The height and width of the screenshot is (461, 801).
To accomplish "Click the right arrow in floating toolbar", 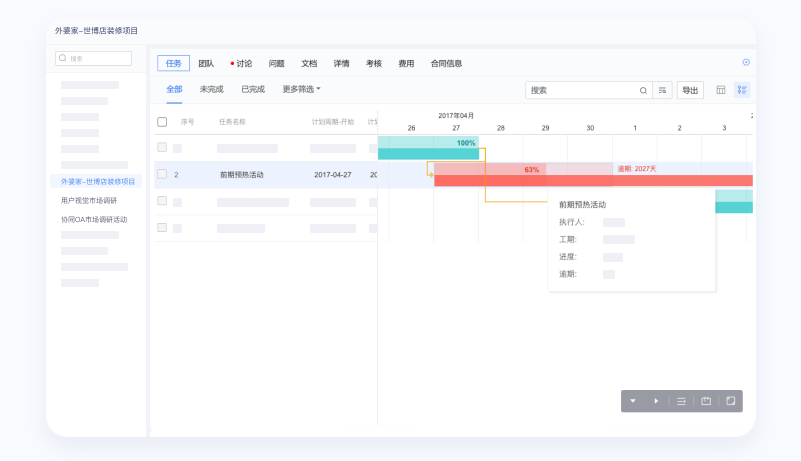I will pyautogui.click(x=657, y=401).
